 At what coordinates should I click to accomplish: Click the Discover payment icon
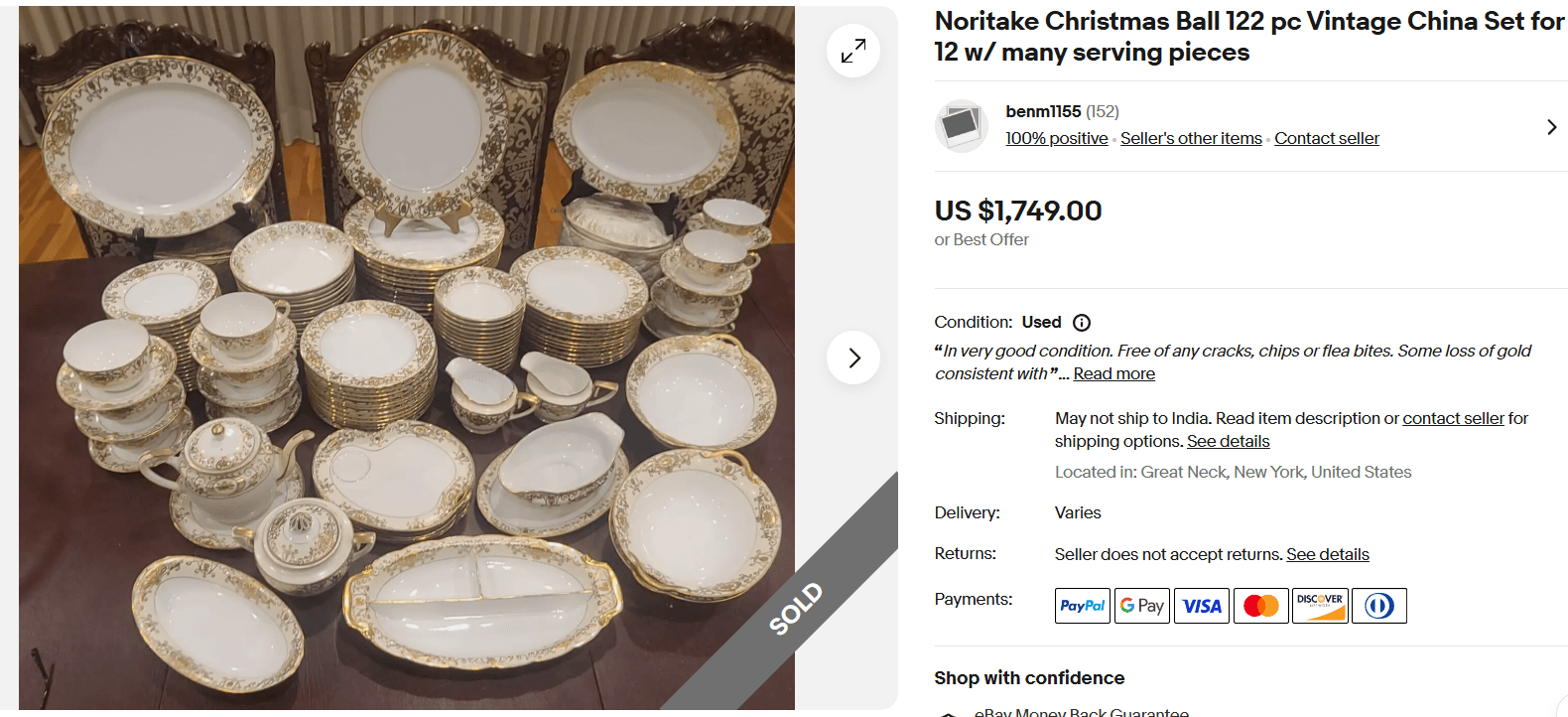tap(1320, 606)
